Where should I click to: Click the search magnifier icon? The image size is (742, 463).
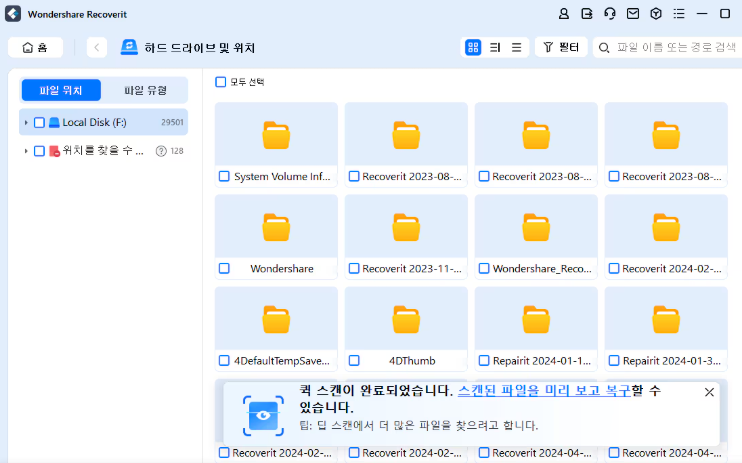pos(603,47)
